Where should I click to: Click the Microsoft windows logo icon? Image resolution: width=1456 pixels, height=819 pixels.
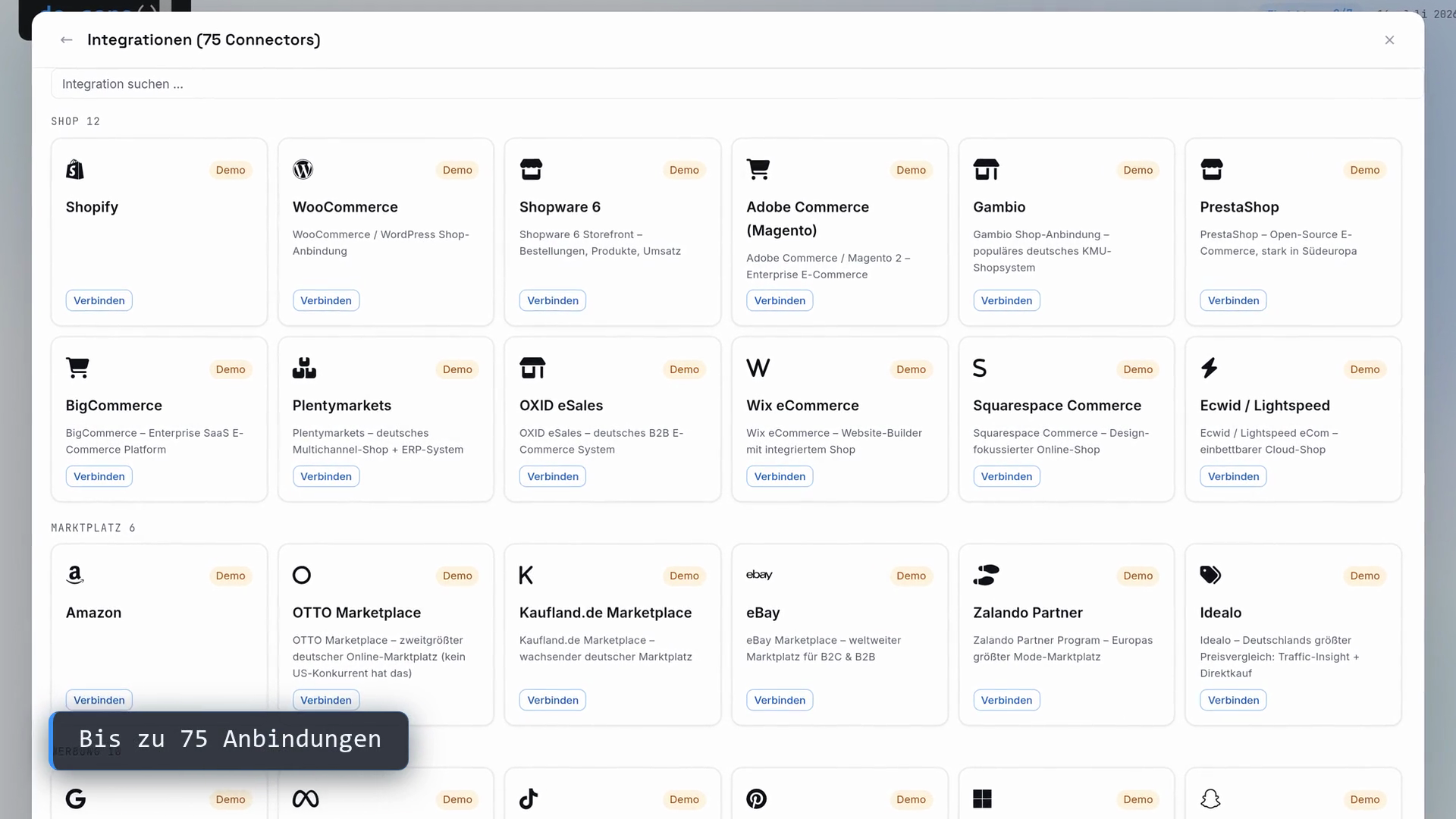(x=982, y=799)
